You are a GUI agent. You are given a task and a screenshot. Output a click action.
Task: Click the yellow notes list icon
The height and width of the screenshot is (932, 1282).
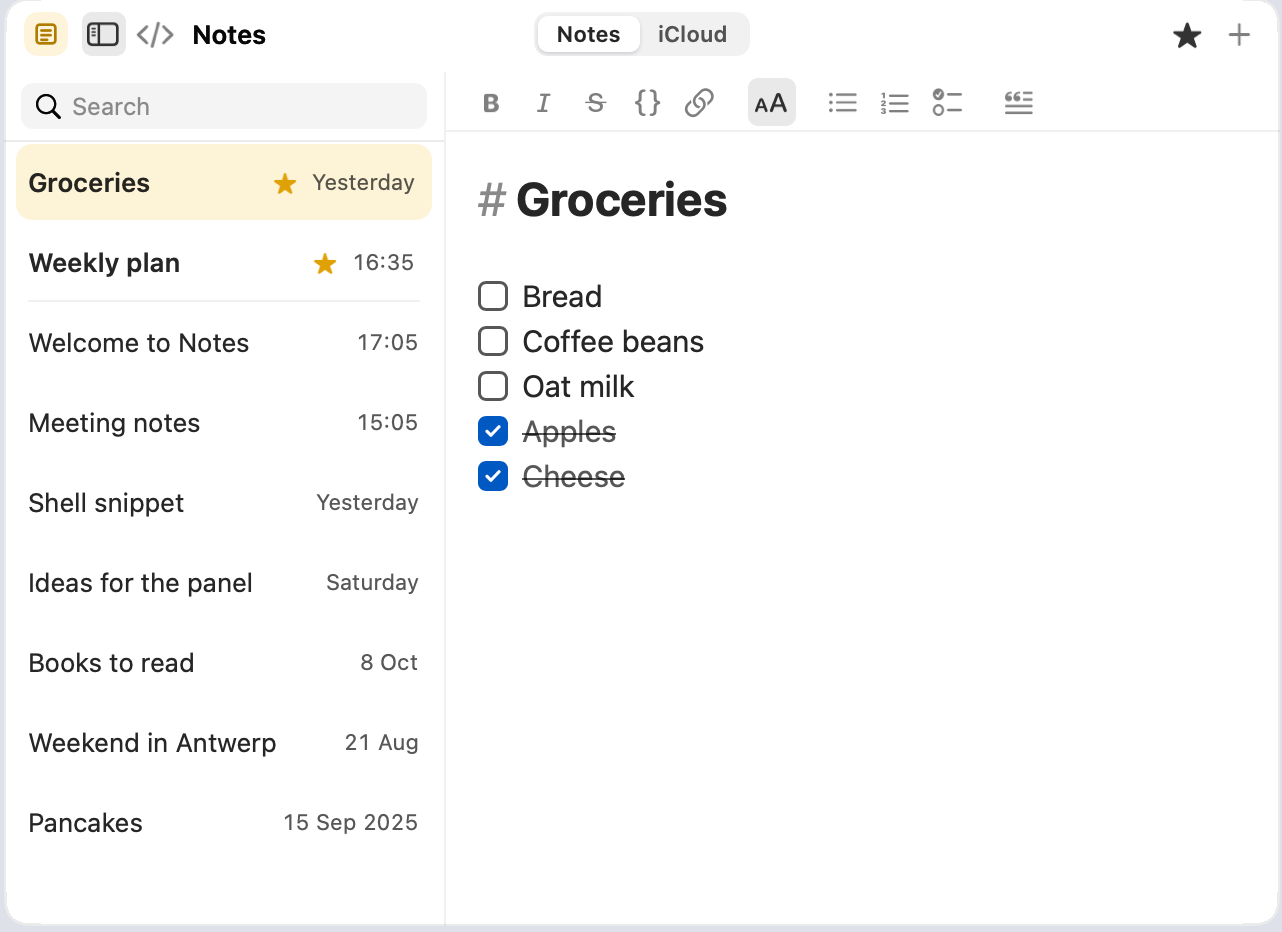(46, 34)
